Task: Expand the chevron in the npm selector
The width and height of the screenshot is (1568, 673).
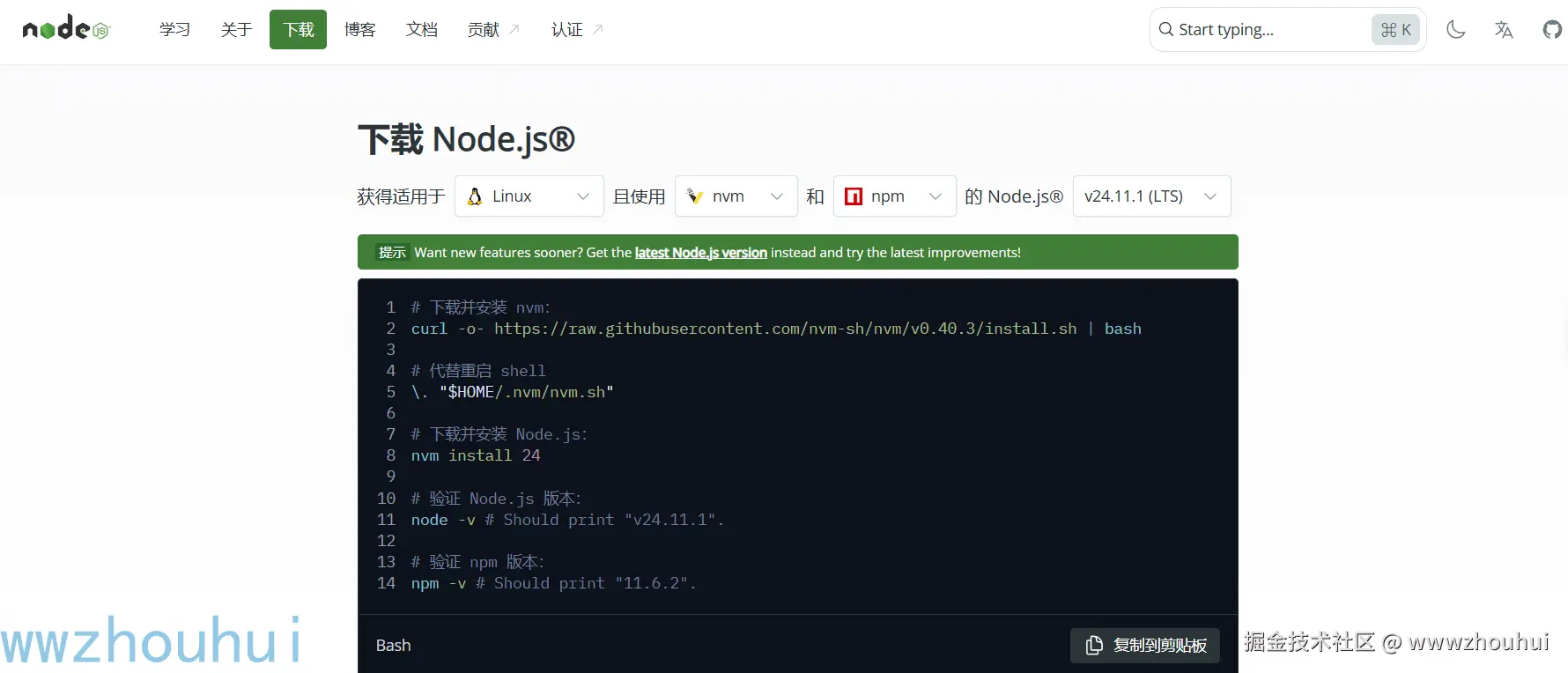Action: (x=936, y=196)
